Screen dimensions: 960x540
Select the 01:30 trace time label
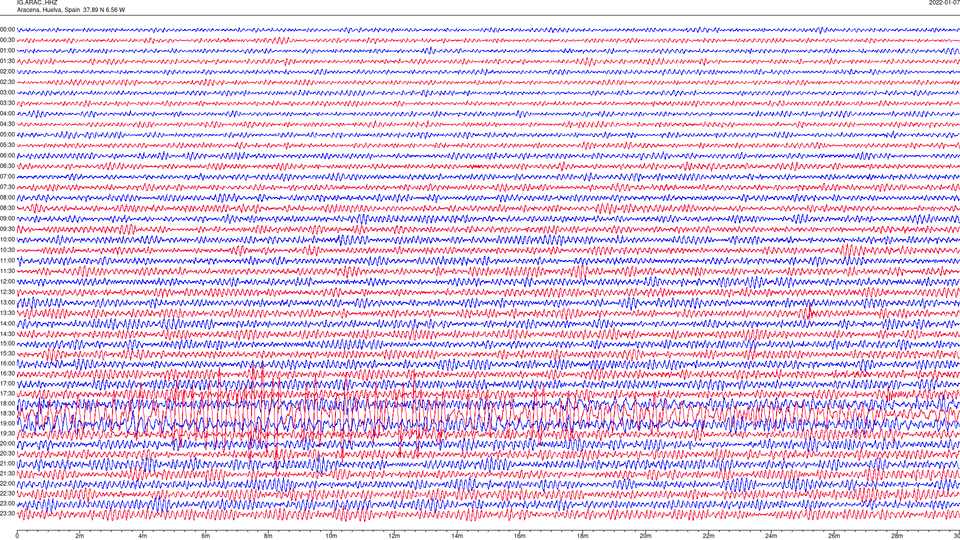point(8,61)
